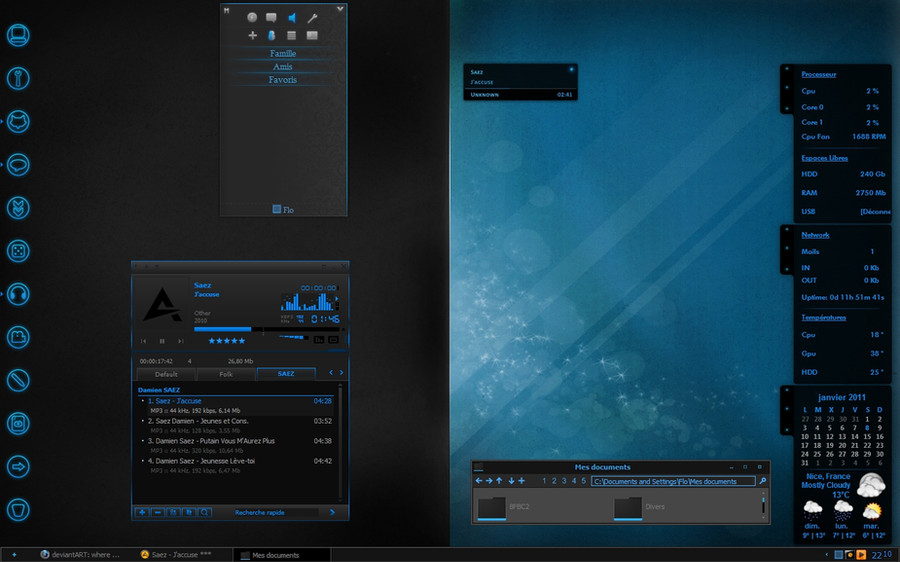This screenshot has width=900, height=562.
Task: Click the five-star track rating
Action: coord(227,341)
